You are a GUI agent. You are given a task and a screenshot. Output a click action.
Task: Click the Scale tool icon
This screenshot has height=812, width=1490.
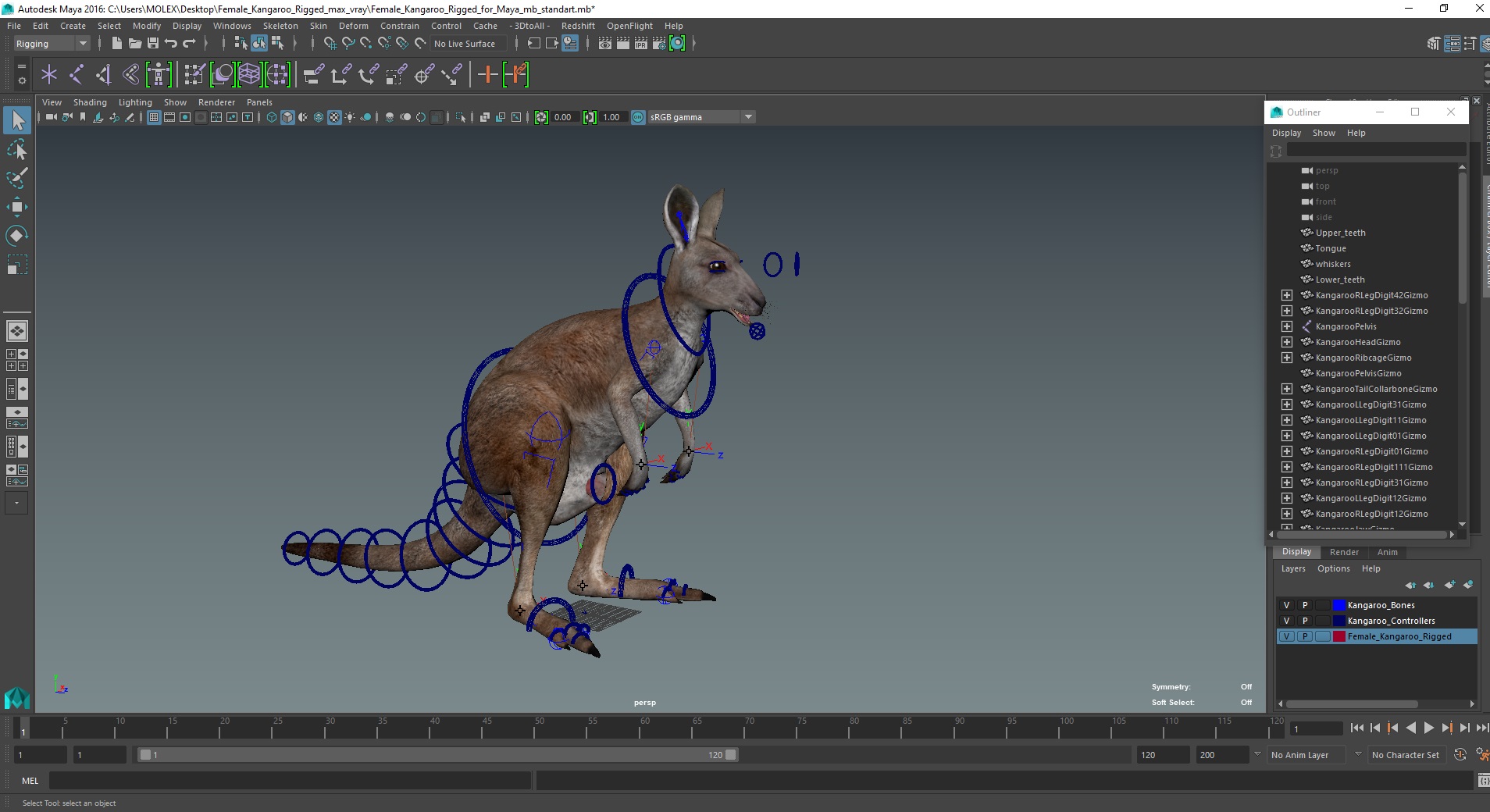click(17, 265)
